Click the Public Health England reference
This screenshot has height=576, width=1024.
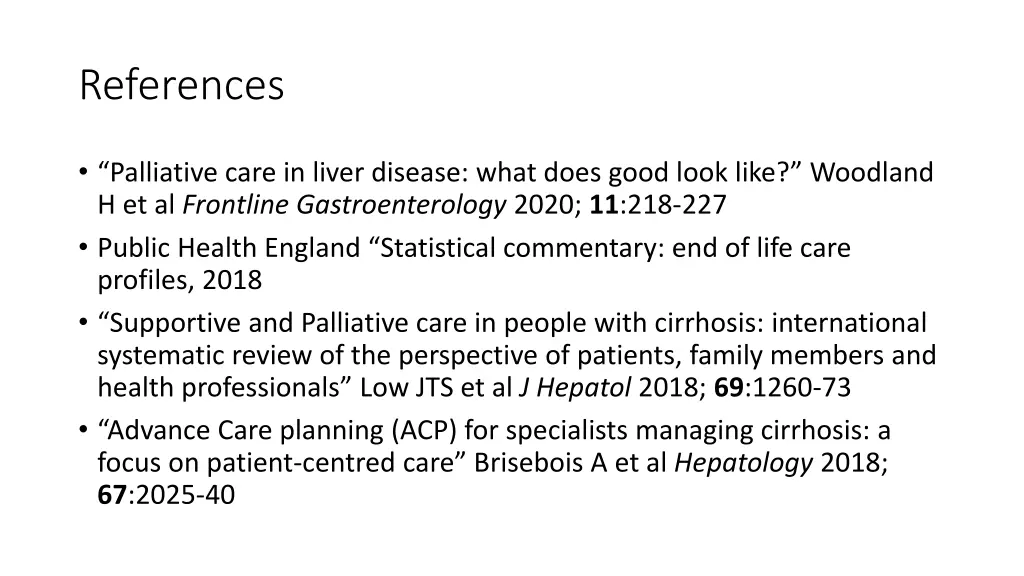pos(474,264)
